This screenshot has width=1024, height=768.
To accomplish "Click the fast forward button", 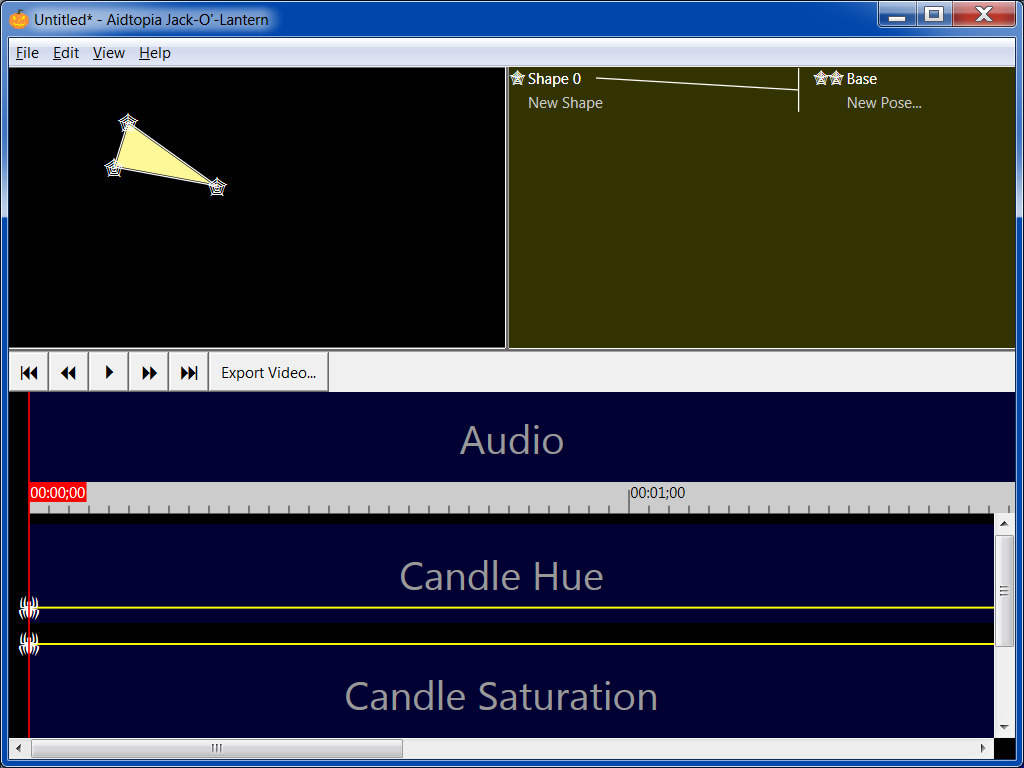I will click(149, 372).
